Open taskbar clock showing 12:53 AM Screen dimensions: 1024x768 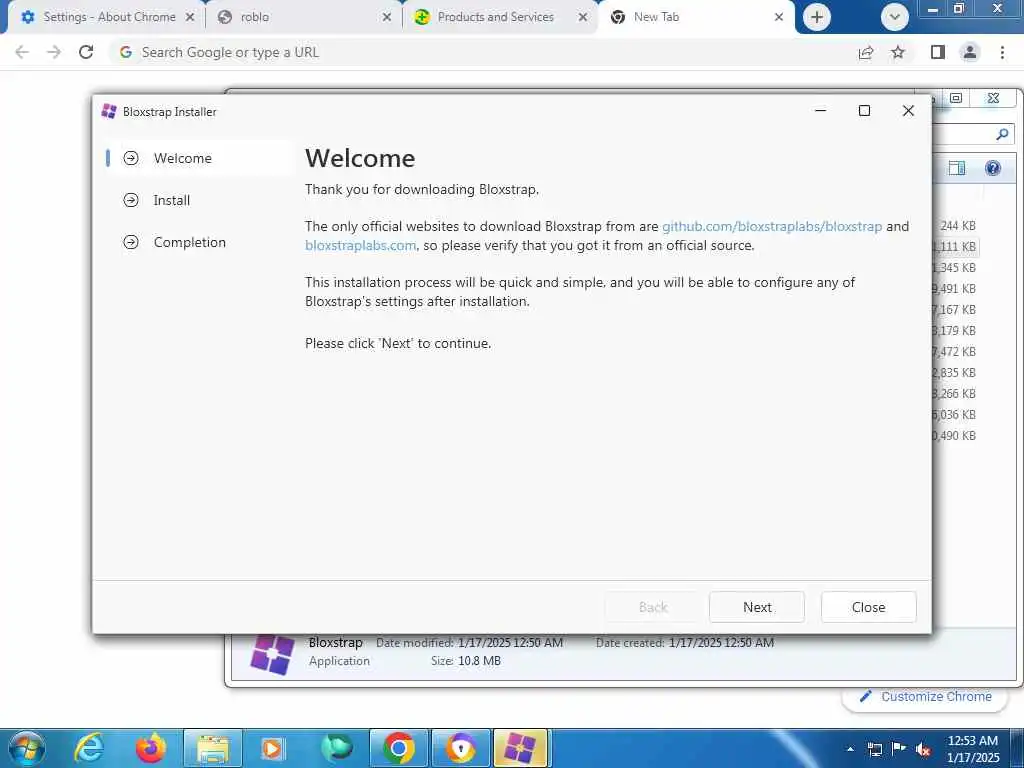(973, 749)
